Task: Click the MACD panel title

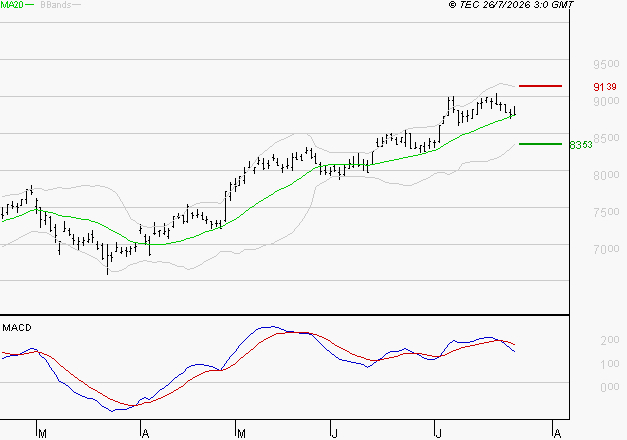Action: tap(17, 328)
